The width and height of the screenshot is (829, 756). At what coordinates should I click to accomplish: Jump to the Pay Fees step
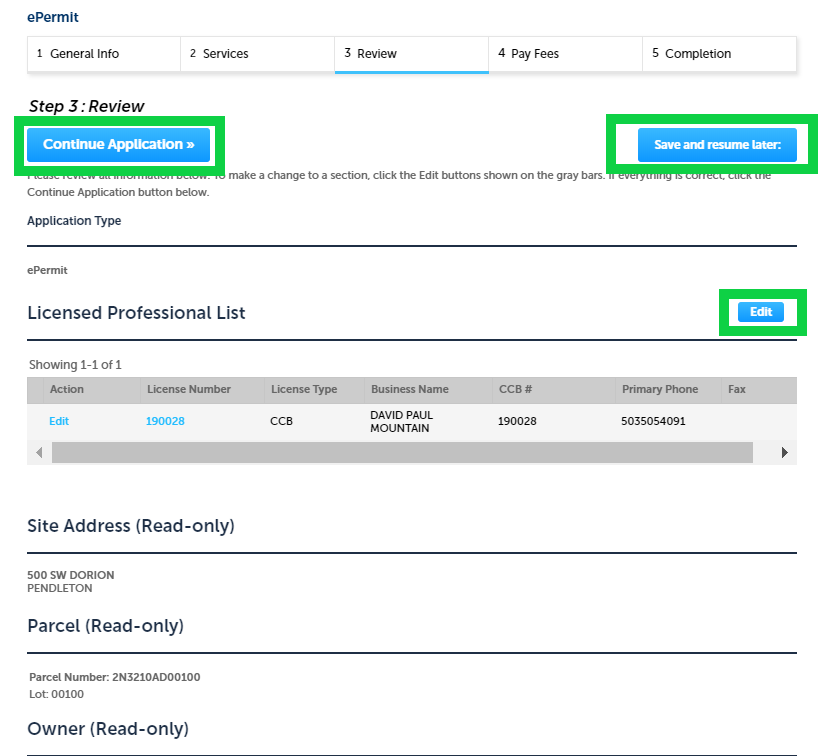pos(565,54)
